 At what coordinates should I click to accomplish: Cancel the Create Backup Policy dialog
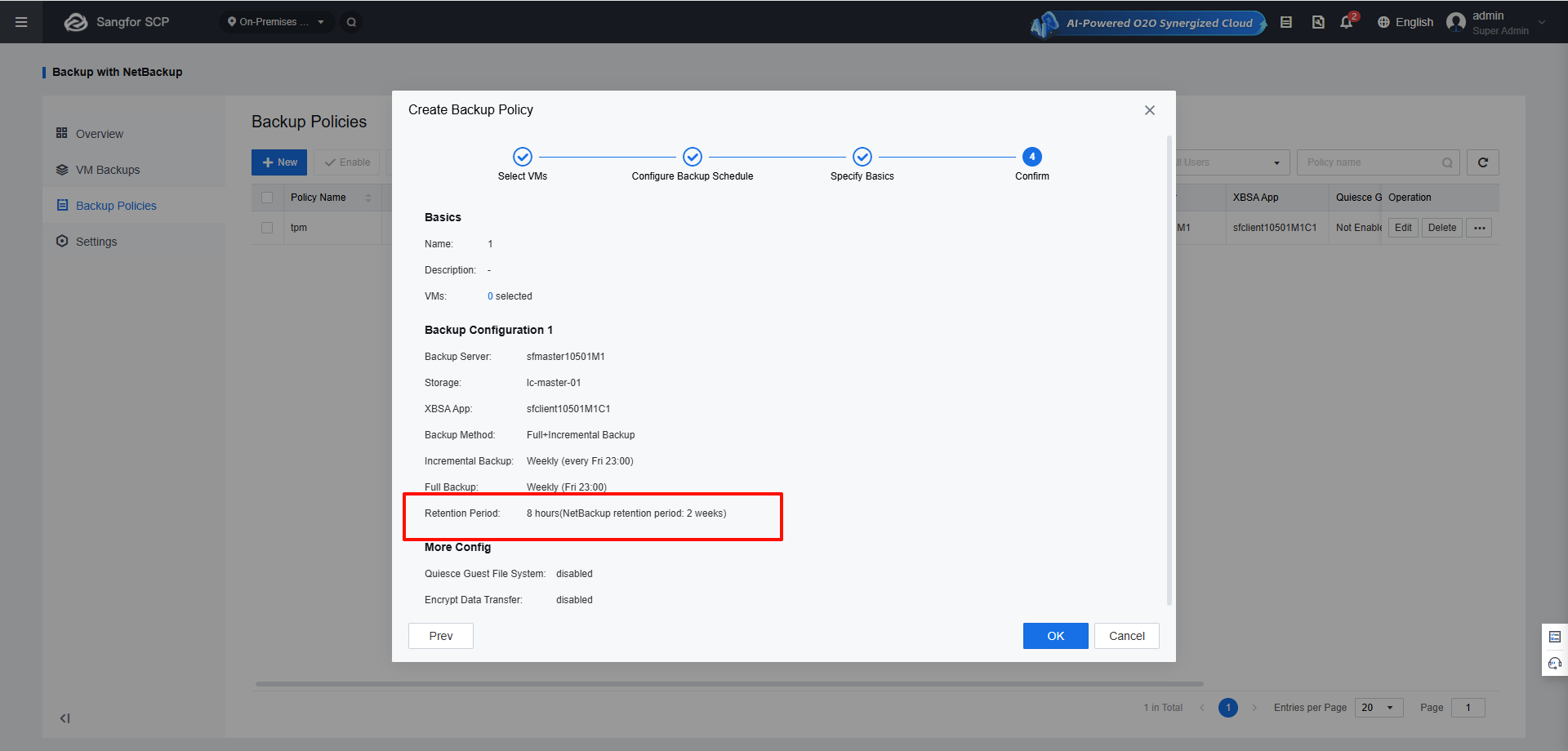(x=1127, y=636)
